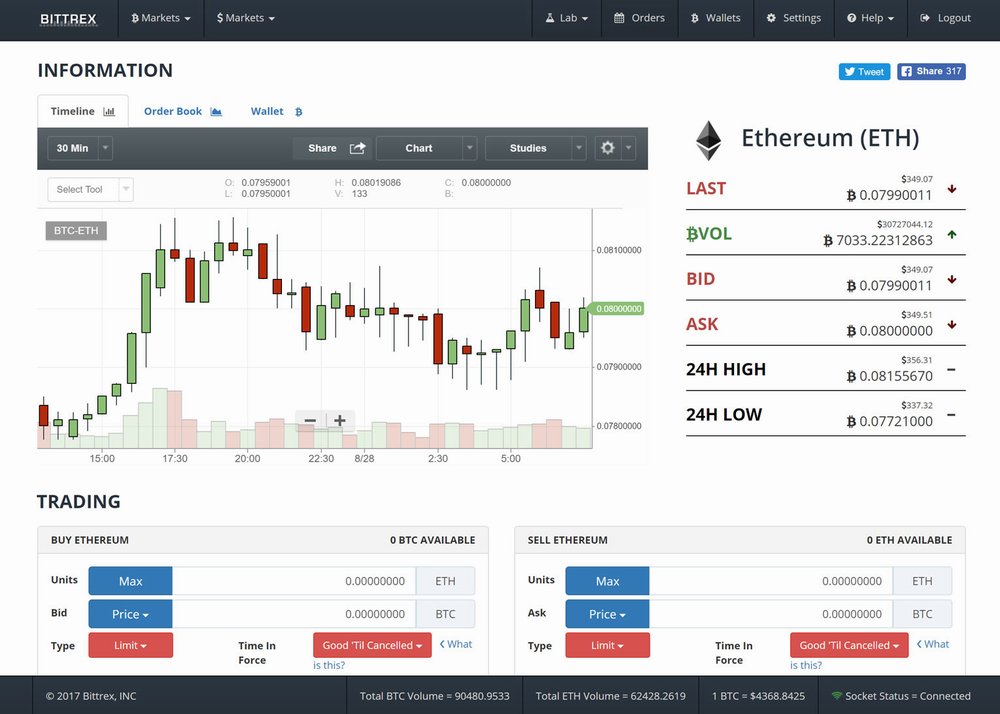This screenshot has width=1000, height=714.
Task: Expand the Studies dropdown arrow
Action: (578, 148)
